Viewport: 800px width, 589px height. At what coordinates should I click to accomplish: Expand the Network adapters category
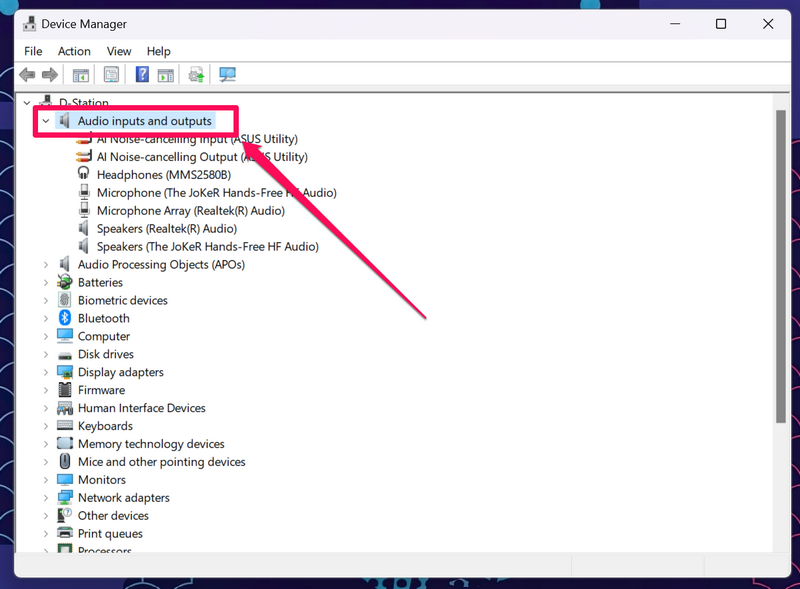coord(45,498)
